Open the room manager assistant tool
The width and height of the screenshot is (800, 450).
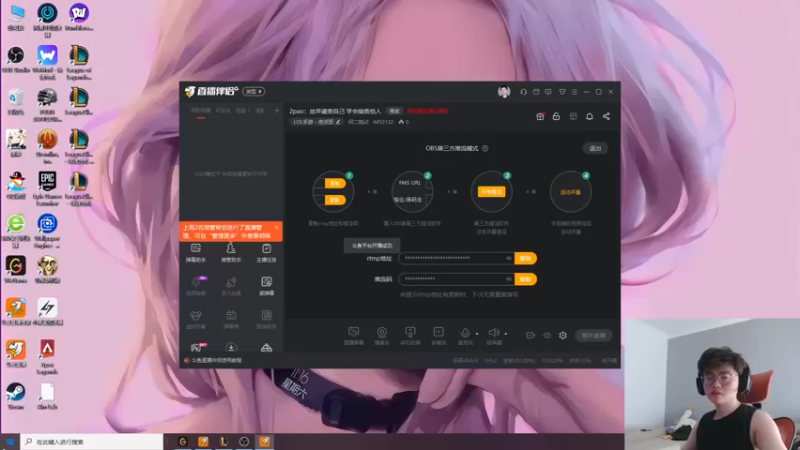pos(231,253)
